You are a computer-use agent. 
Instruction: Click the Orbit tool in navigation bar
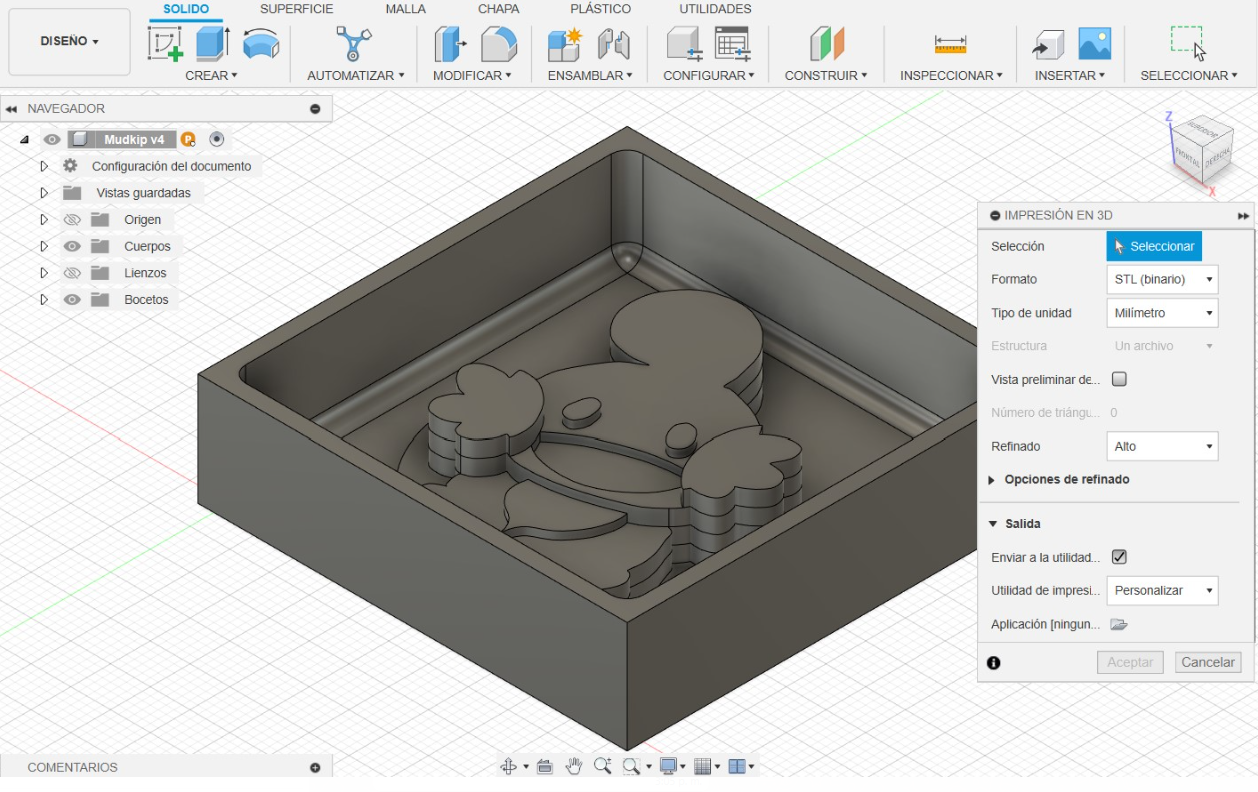507,766
